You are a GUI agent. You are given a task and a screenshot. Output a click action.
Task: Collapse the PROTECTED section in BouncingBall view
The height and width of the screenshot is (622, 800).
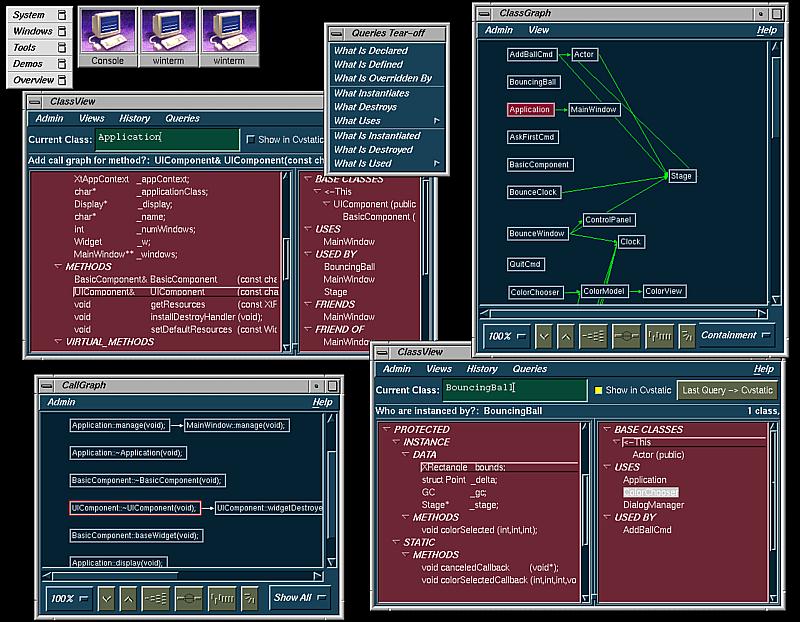click(x=386, y=429)
